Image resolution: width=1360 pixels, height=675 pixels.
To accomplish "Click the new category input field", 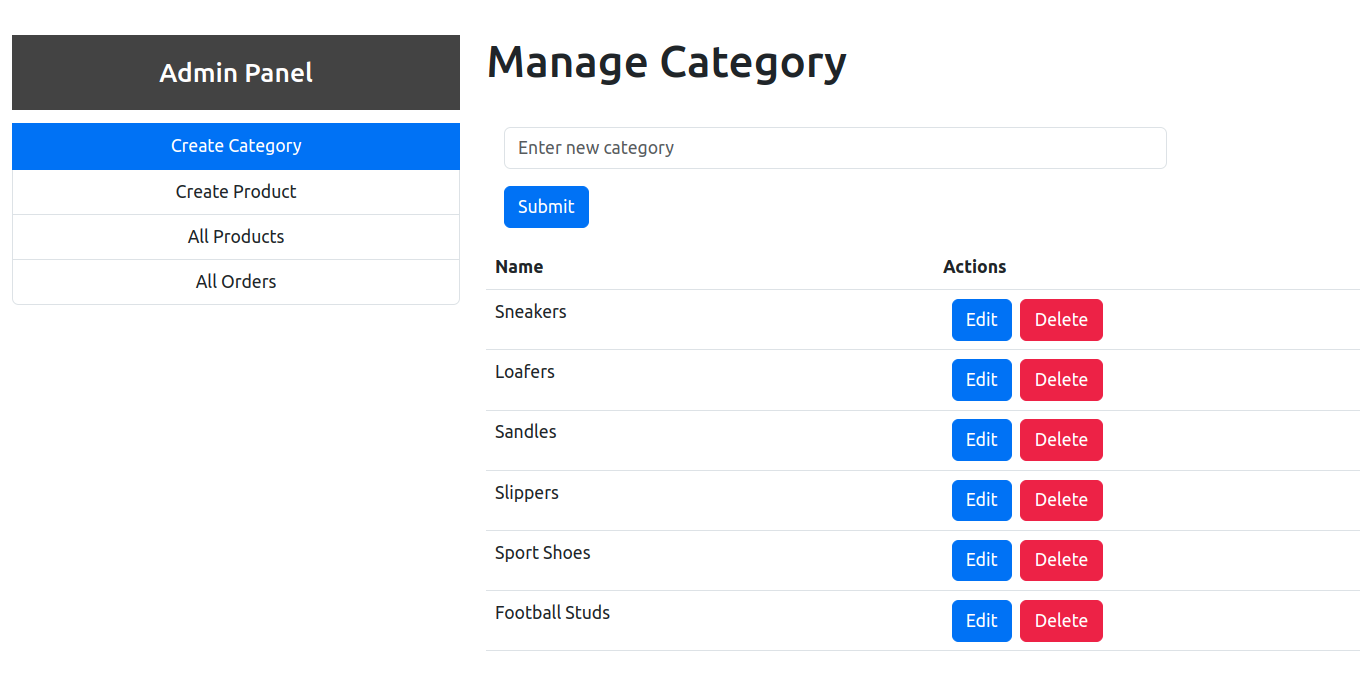I will [835, 147].
